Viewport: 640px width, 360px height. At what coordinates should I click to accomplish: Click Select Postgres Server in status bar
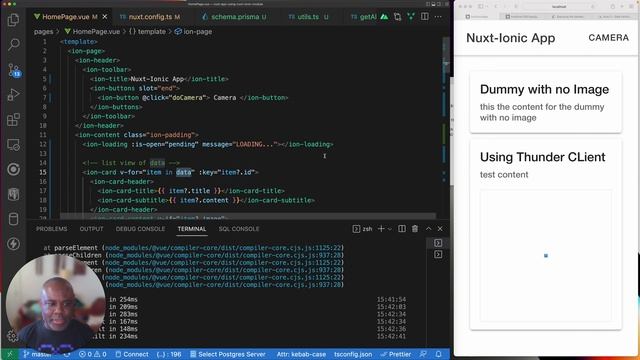click(228, 354)
